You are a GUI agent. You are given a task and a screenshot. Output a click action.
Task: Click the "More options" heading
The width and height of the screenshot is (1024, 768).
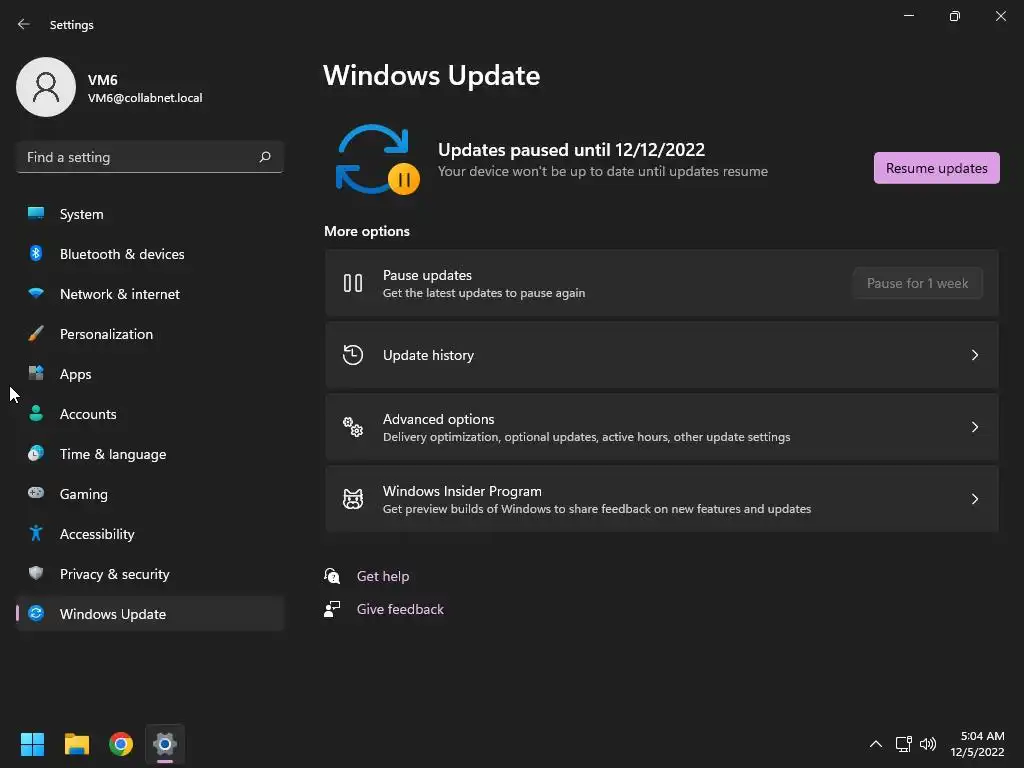pyautogui.click(x=366, y=231)
